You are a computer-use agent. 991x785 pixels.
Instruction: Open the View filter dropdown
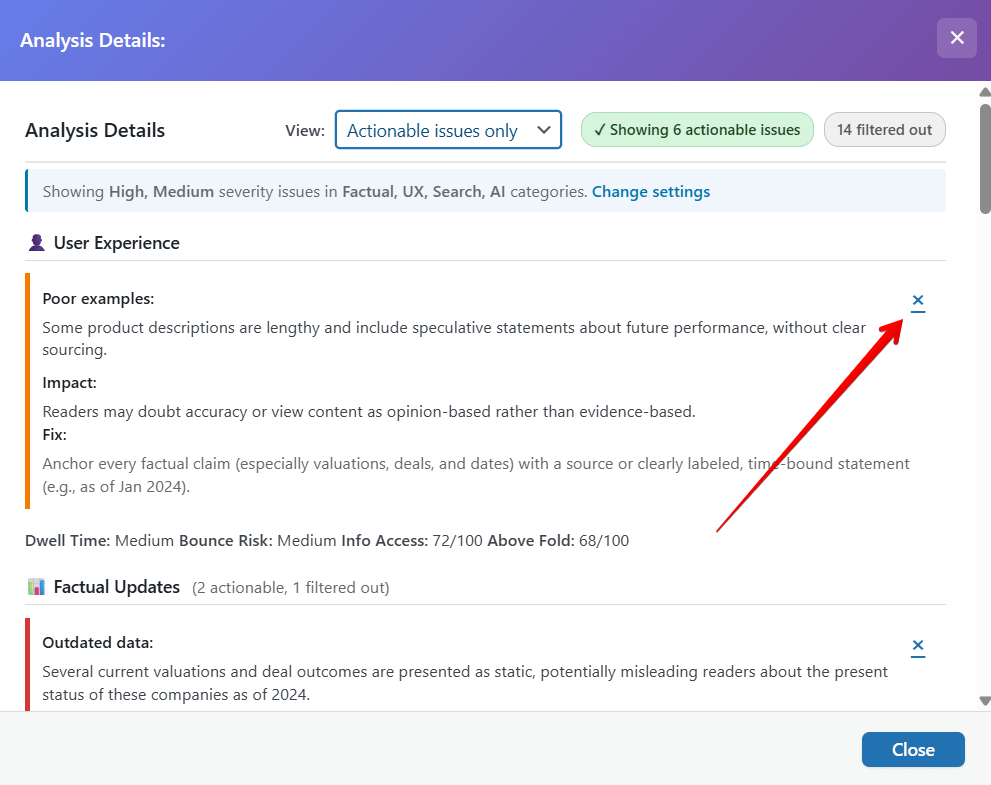click(x=448, y=130)
